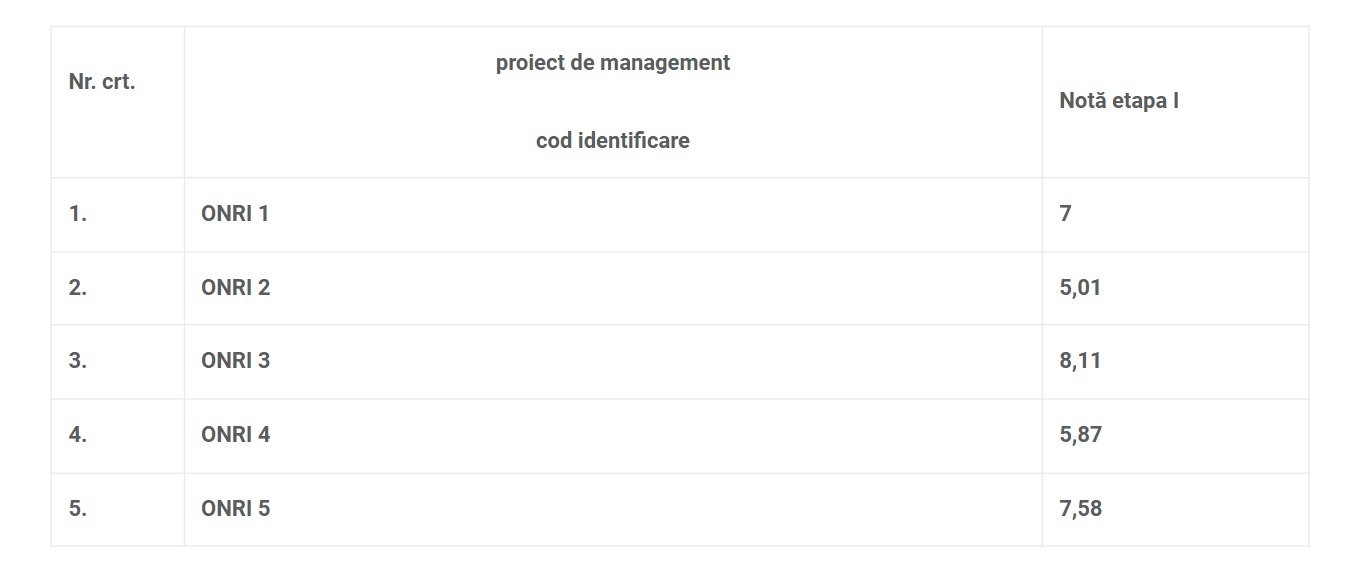
Task: Click the grade 5,01 cell
Action: pos(1080,288)
